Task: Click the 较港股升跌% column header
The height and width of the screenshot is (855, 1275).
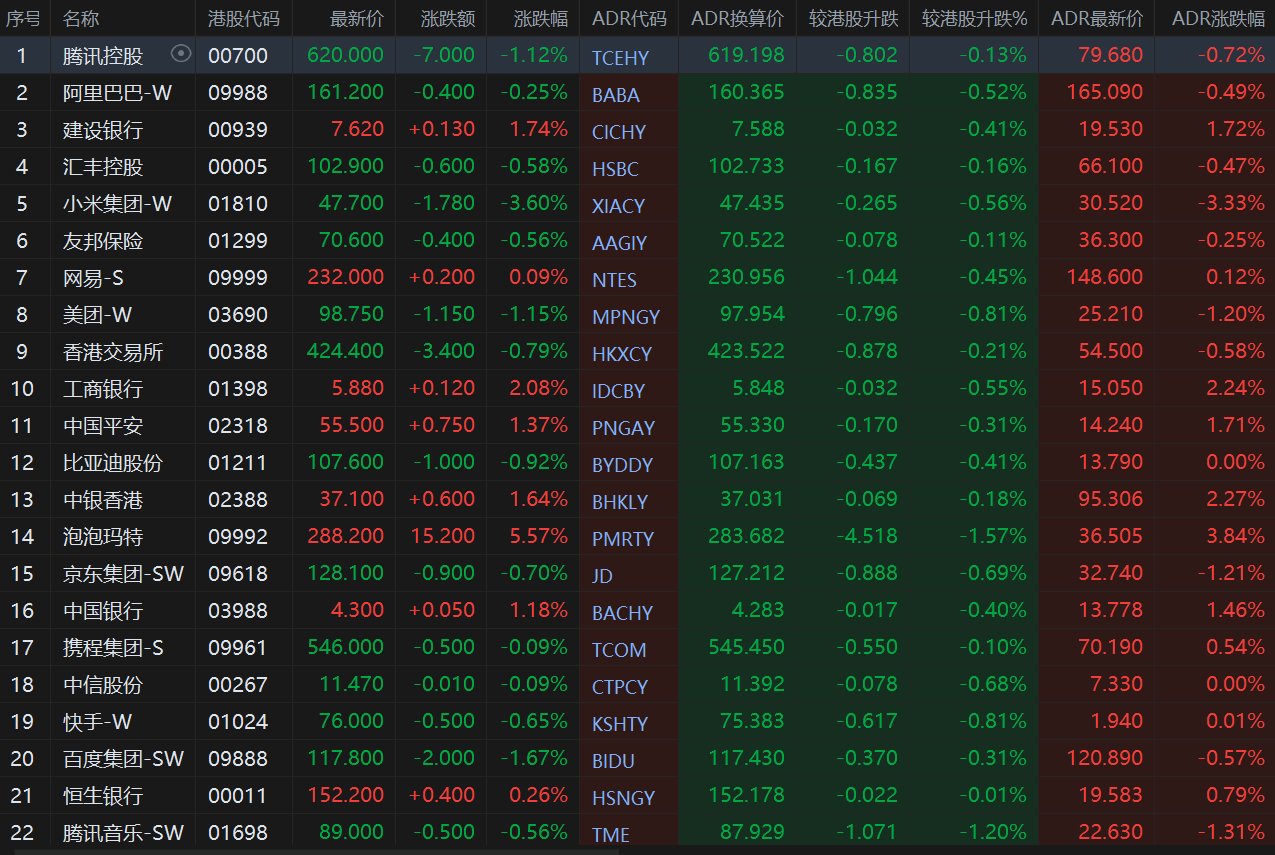Action: coord(974,18)
